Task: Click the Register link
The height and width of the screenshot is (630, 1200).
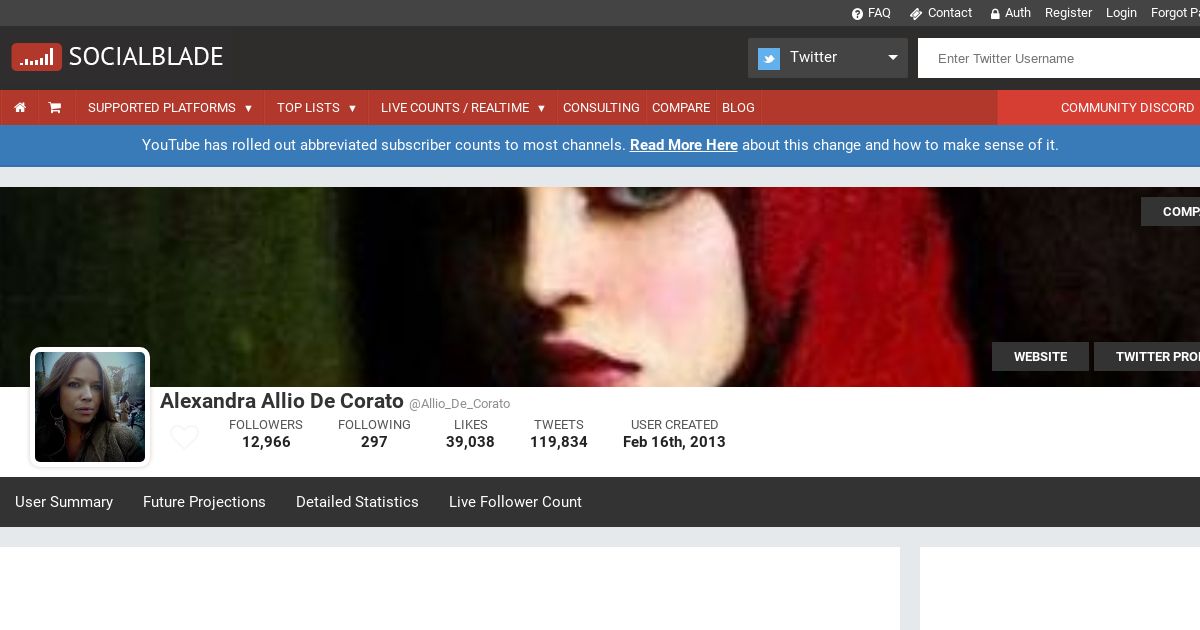Action: (x=1068, y=13)
